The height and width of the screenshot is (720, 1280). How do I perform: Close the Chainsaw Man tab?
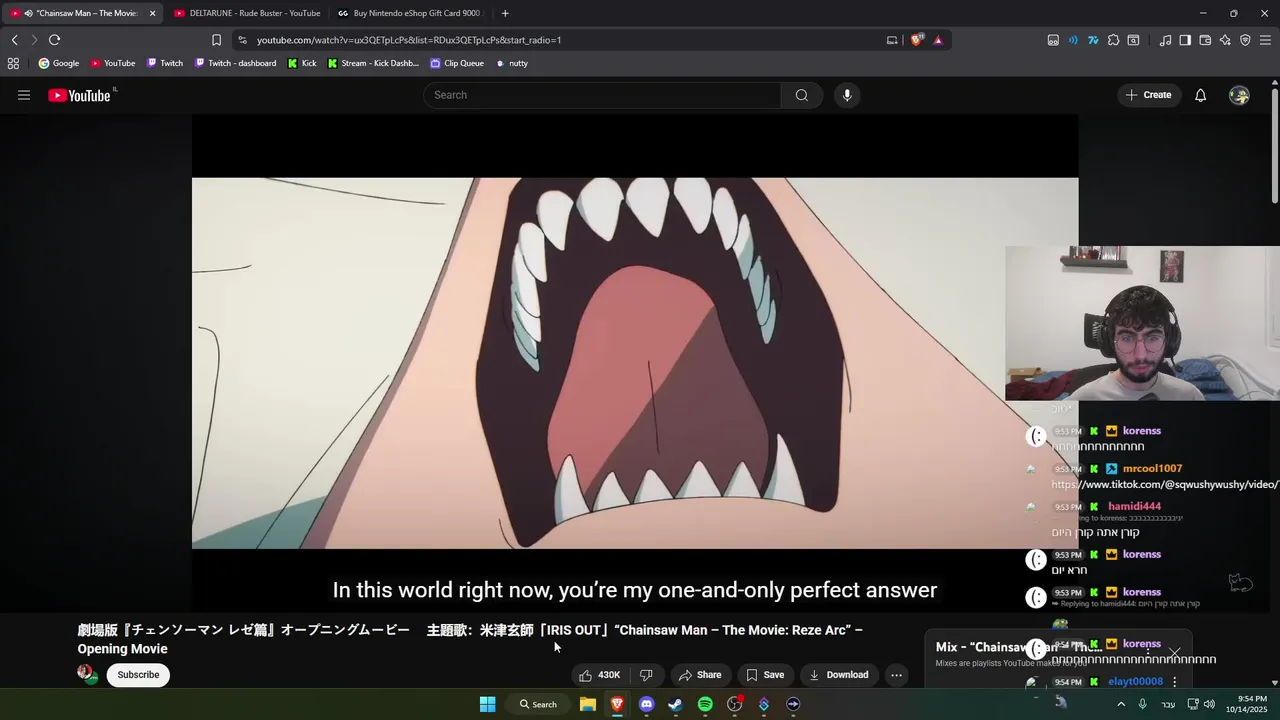click(x=152, y=13)
